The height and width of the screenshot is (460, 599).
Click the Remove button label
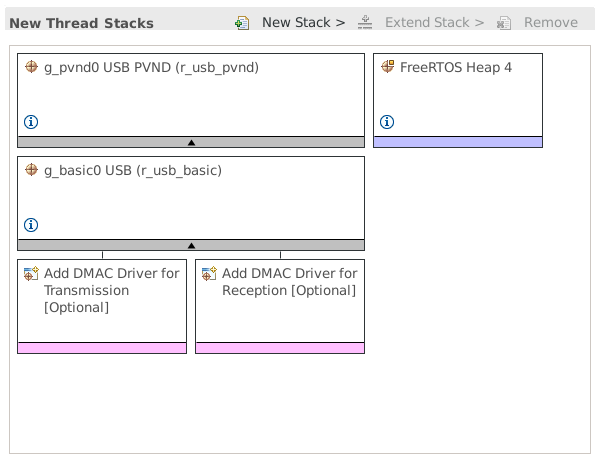tap(550, 23)
